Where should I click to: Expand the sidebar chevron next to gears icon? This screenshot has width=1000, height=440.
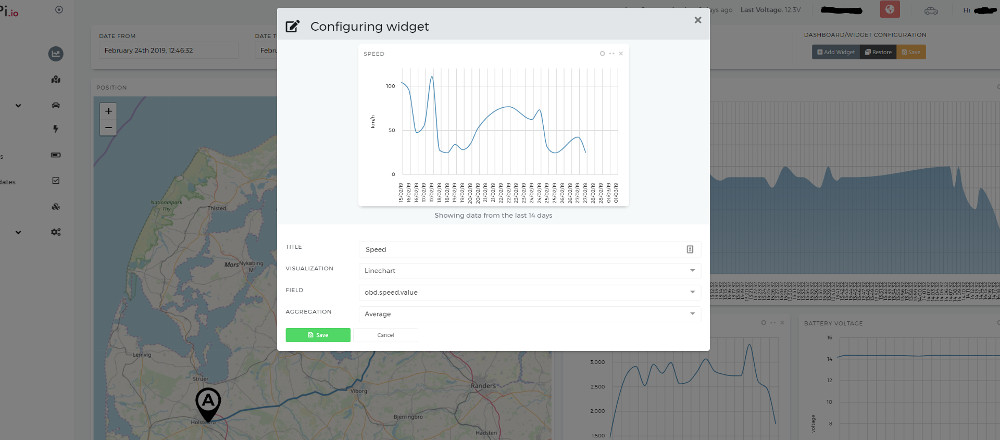18,232
